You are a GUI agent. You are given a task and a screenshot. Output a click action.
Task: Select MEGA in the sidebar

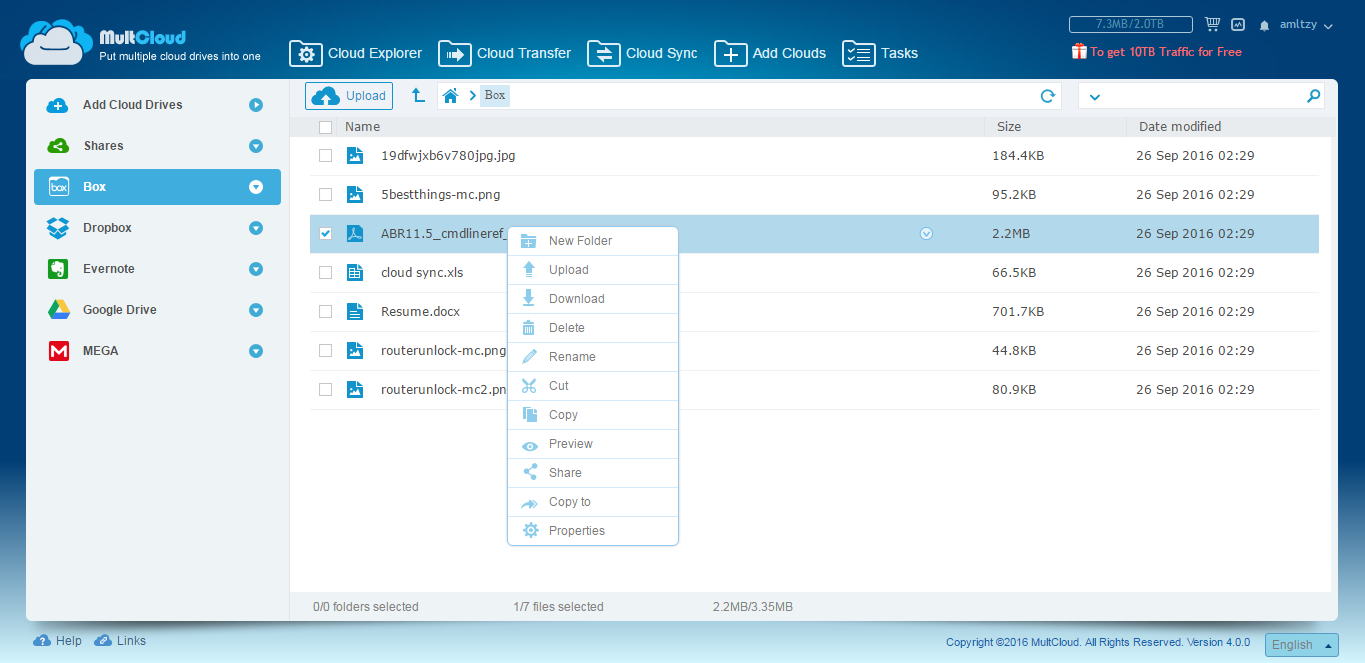(x=100, y=351)
